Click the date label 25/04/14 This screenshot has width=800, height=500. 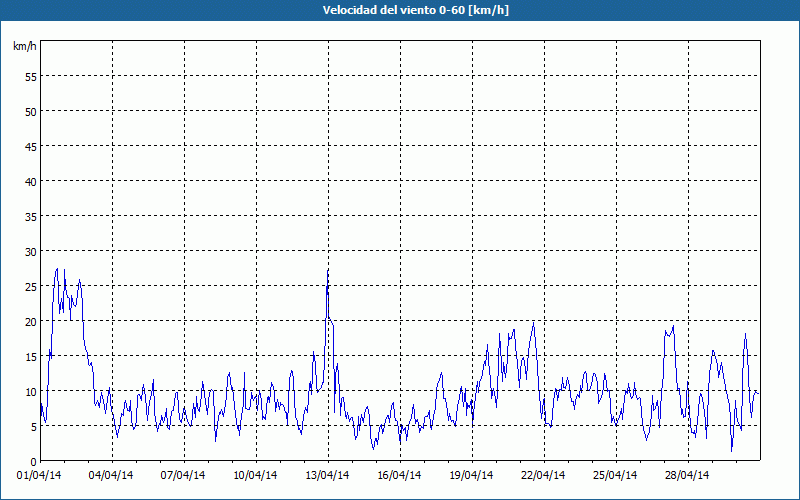click(x=615, y=475)
